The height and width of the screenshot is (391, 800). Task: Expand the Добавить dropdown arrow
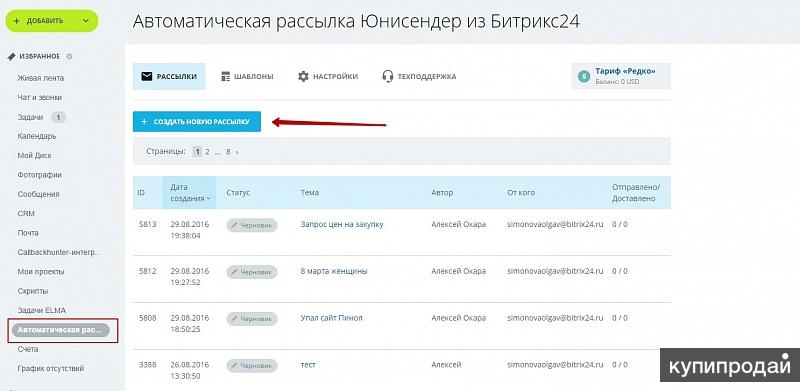click(x=85, y=21)
